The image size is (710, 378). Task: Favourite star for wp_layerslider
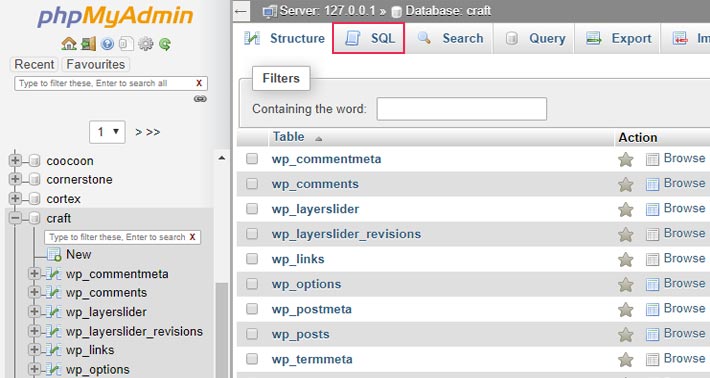pos(625,209)
